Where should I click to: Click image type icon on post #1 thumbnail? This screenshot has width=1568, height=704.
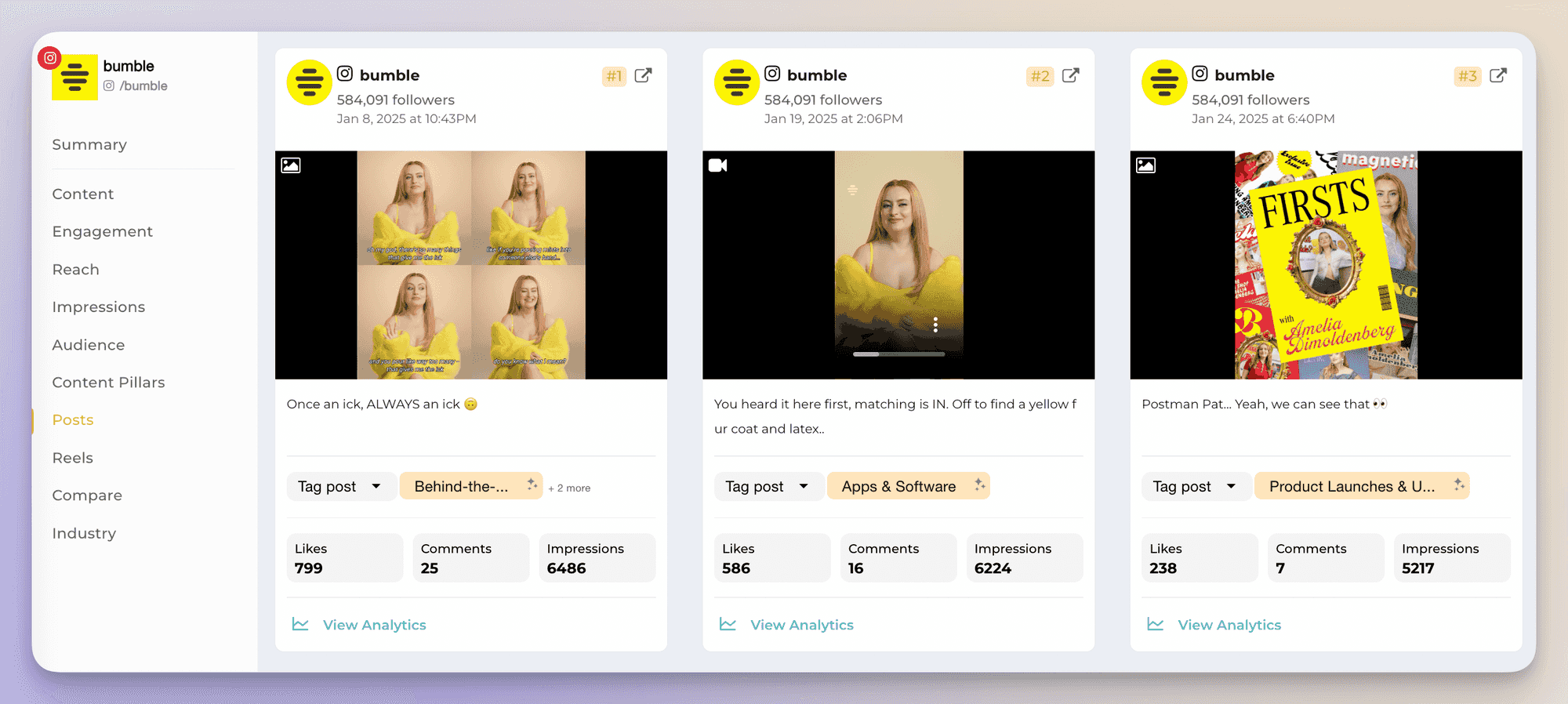(291, 165)
